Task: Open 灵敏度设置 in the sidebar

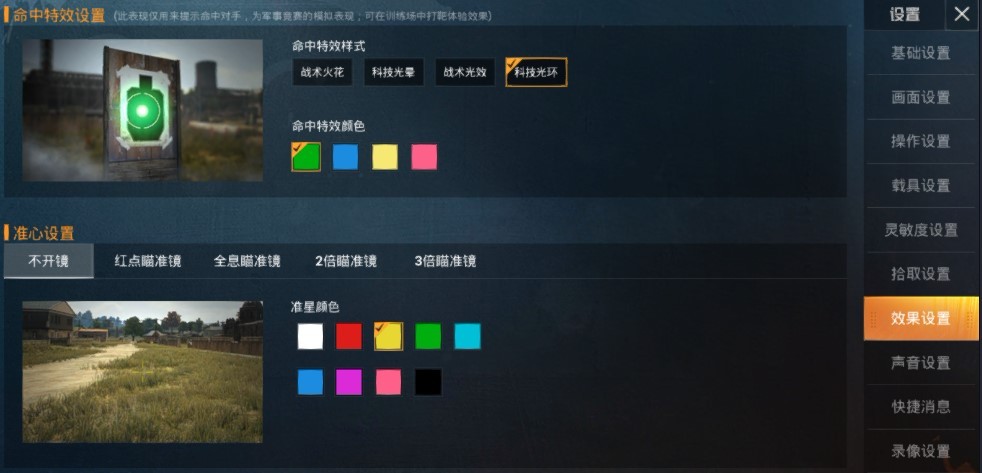Action: [921, 230]
